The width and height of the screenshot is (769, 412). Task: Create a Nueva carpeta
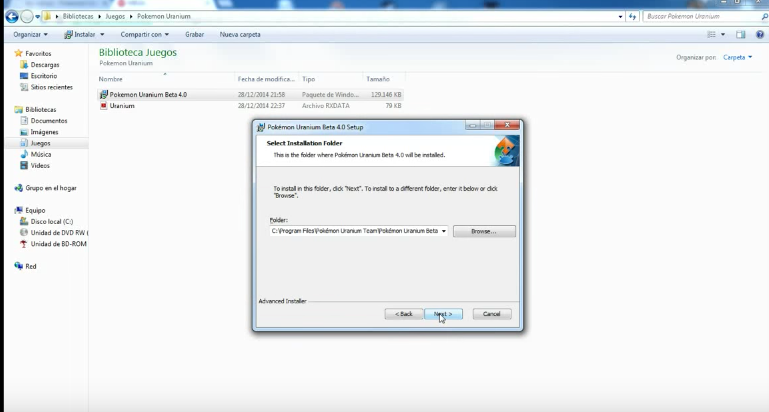[240, 34]
